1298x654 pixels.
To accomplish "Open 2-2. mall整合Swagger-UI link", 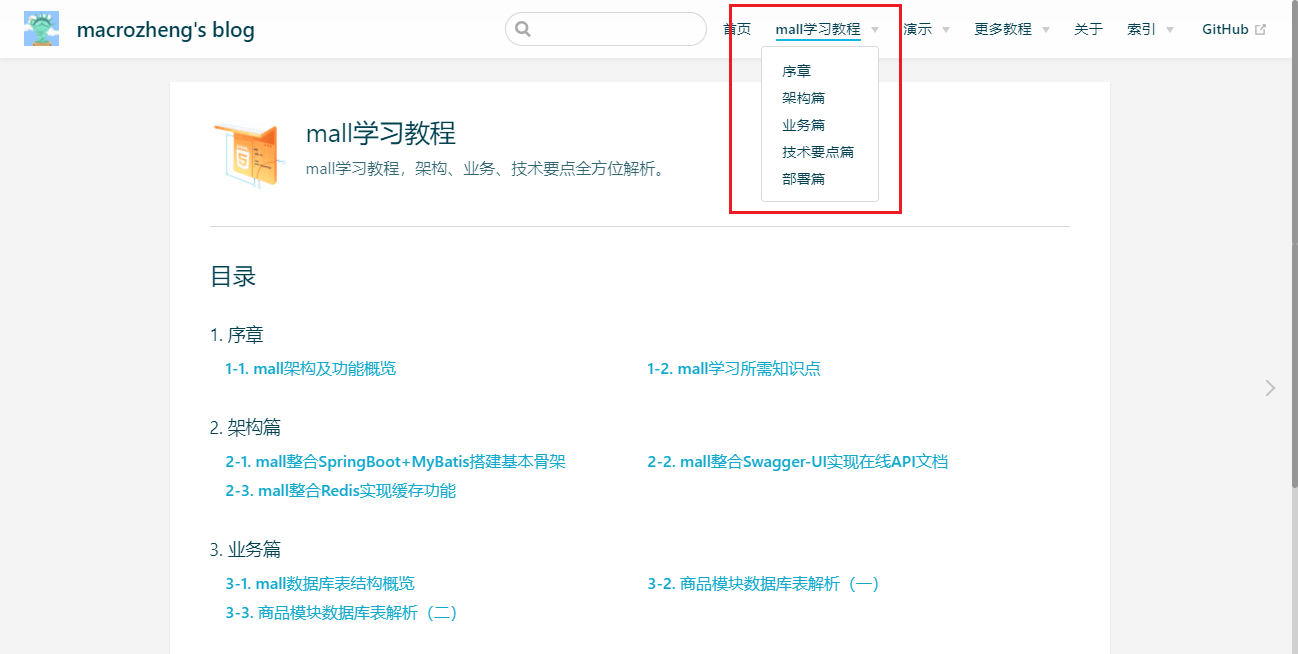I will point(798,462).
